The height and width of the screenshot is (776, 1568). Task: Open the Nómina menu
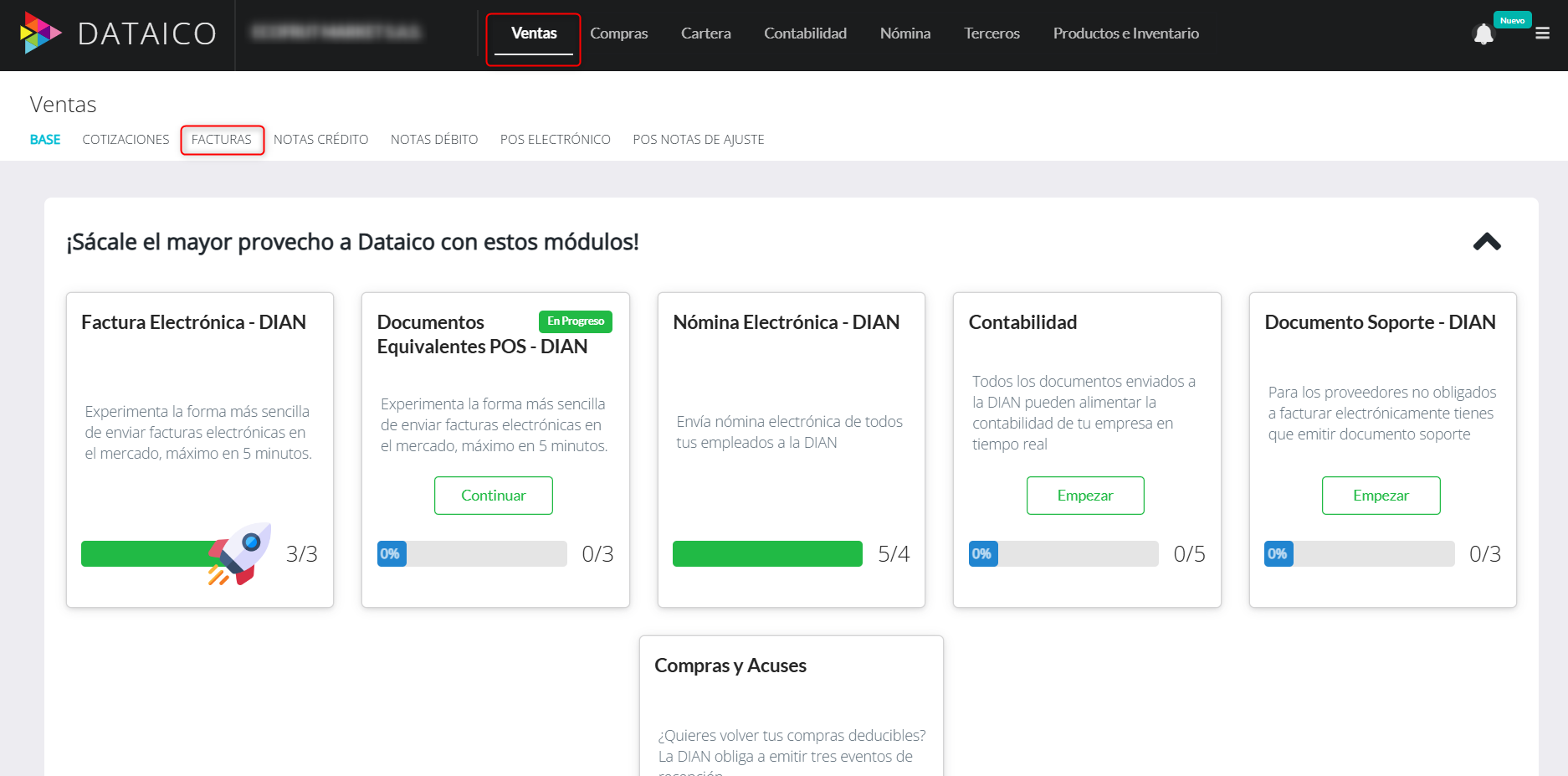(905, 33)
